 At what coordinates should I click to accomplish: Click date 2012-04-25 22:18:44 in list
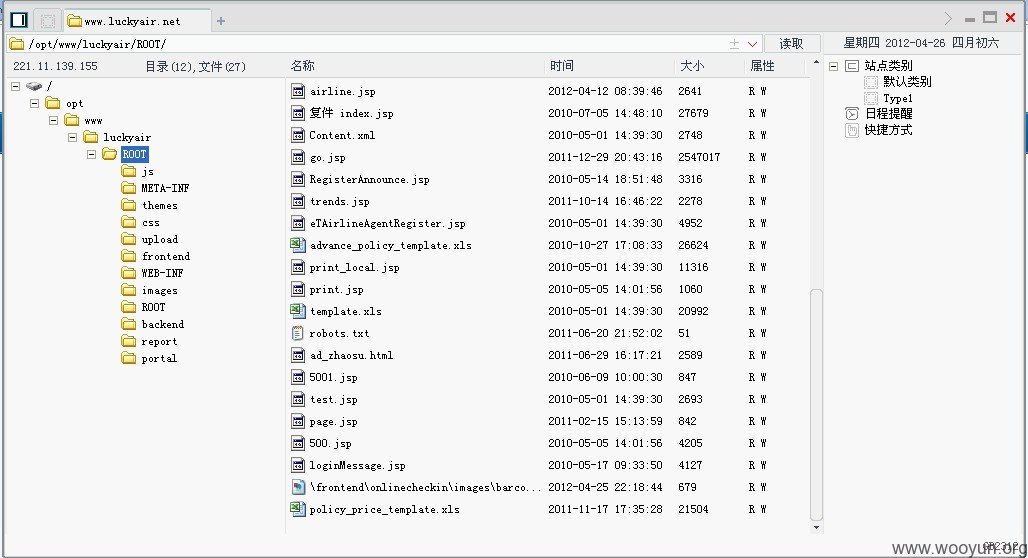point(605,487)
